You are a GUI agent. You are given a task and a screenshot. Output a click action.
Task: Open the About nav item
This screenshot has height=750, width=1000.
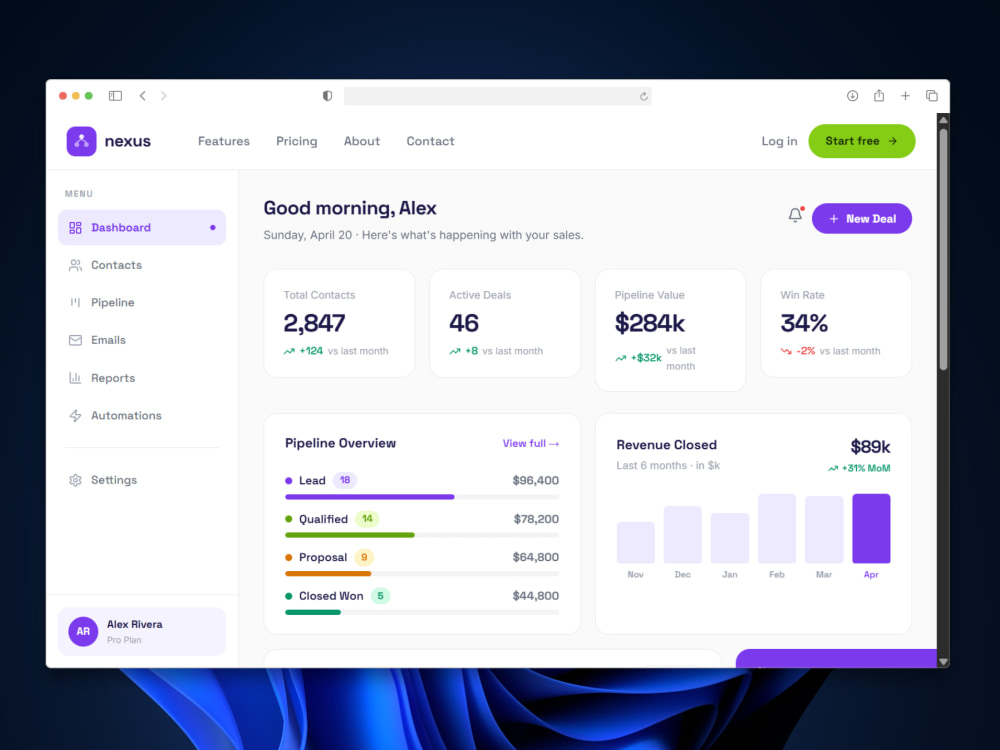coord(362,141)
